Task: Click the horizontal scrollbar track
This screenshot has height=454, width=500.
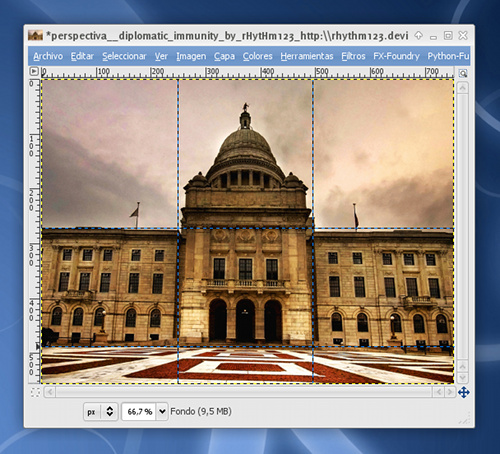Action: (x=243, y=392)
